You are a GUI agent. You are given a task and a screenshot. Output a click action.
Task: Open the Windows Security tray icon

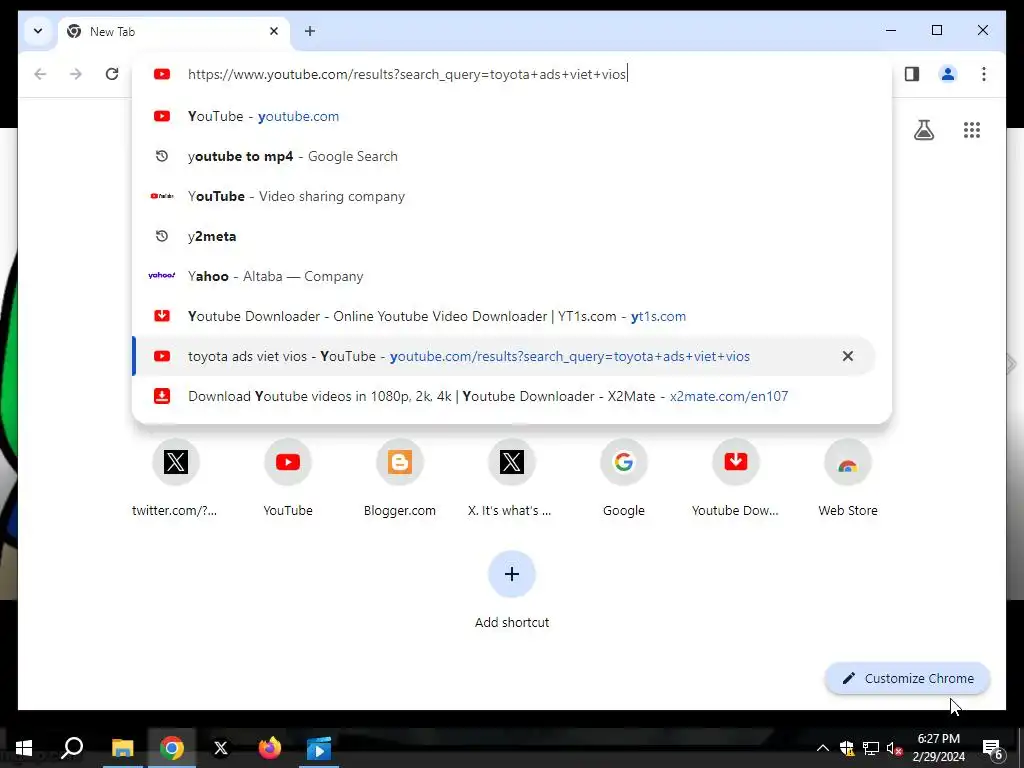point(847,748)
